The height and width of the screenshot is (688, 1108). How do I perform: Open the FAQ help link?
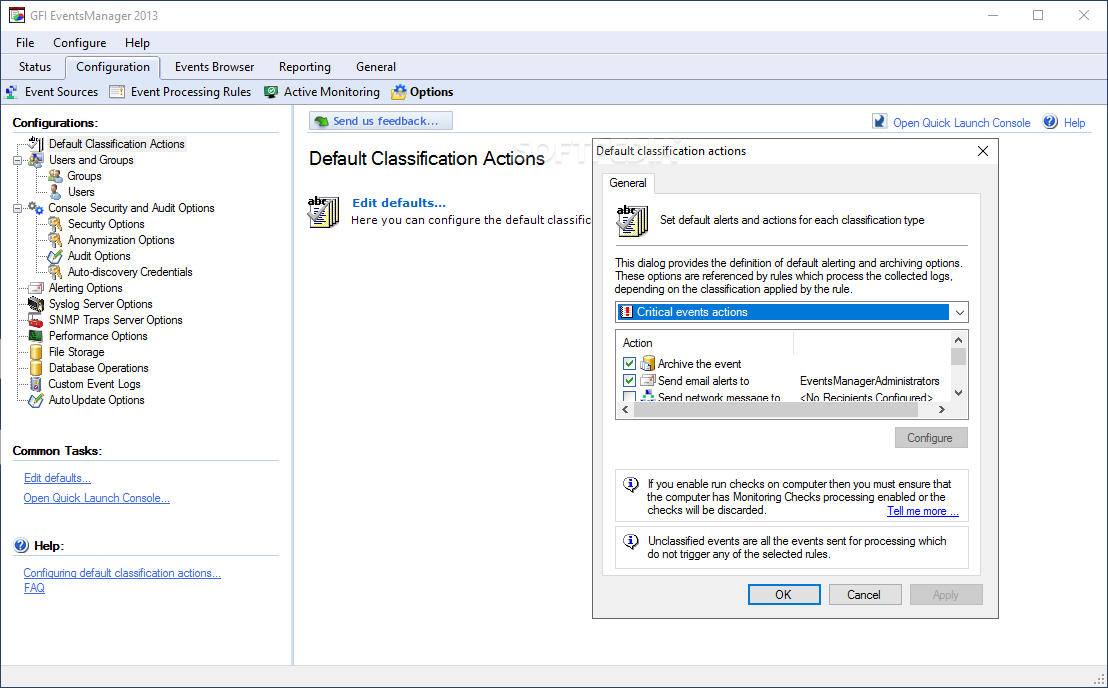pyautogui.click(x=34, y=588)
